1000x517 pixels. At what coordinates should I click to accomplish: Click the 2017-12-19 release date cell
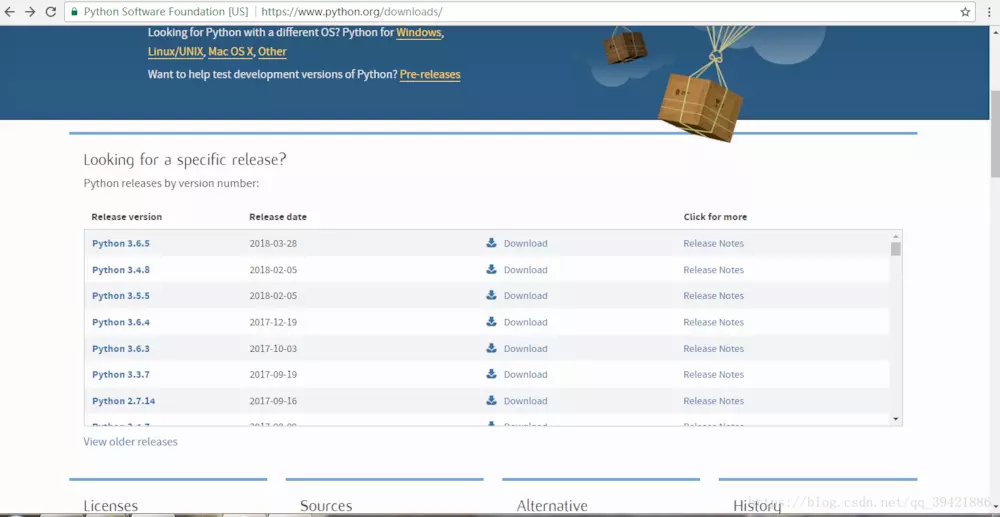click(x=273, y=322)
